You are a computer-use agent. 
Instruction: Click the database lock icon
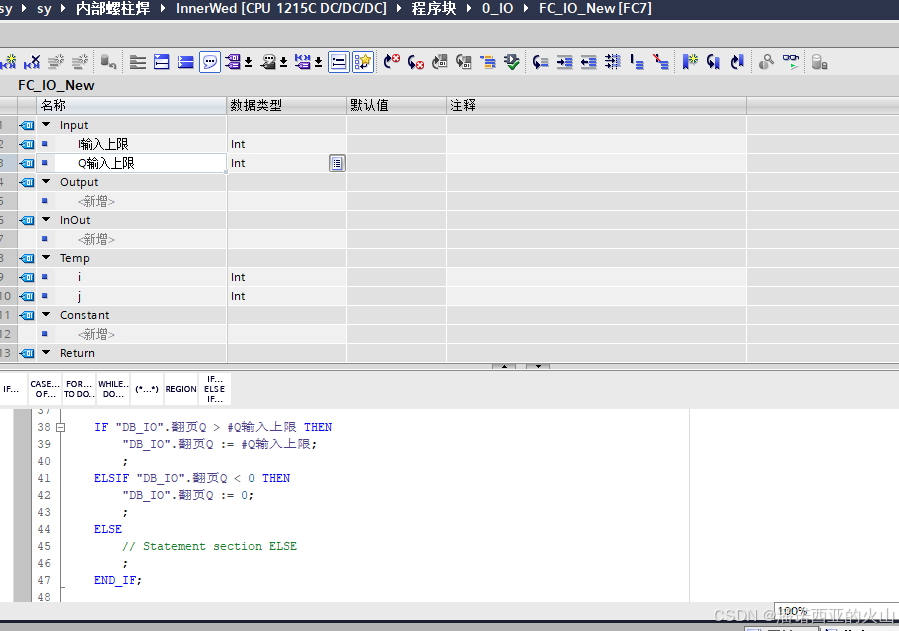(820, 62)
